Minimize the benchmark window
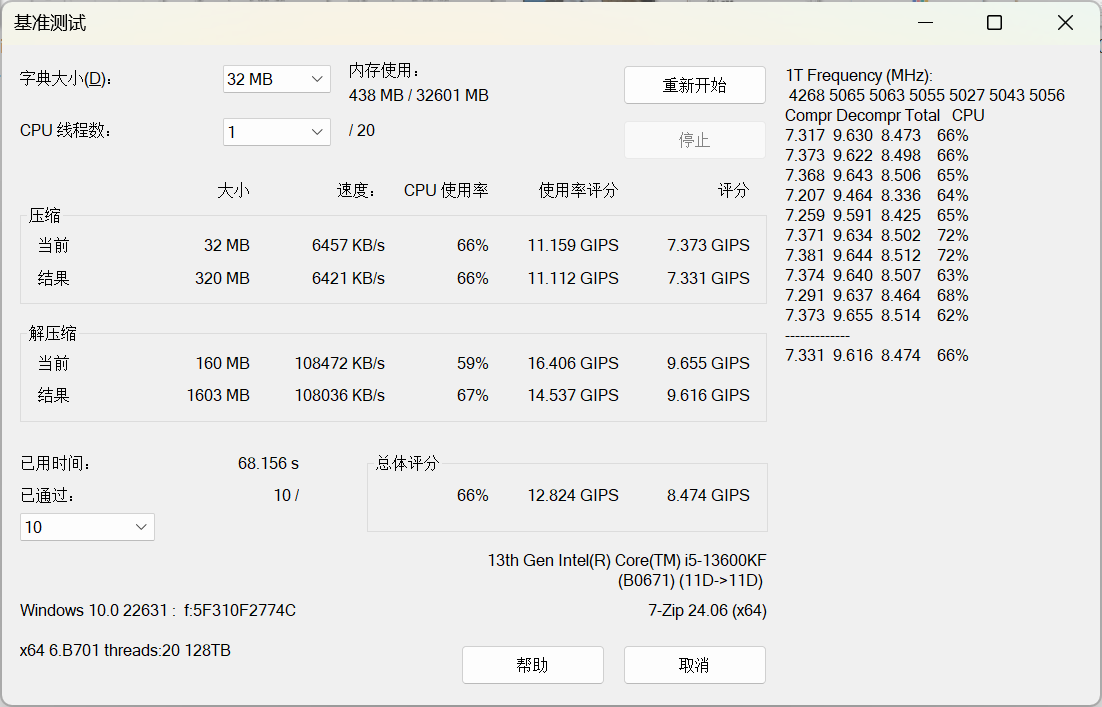Viewport: 1102px width, 707px height. [x=926, y=22]
